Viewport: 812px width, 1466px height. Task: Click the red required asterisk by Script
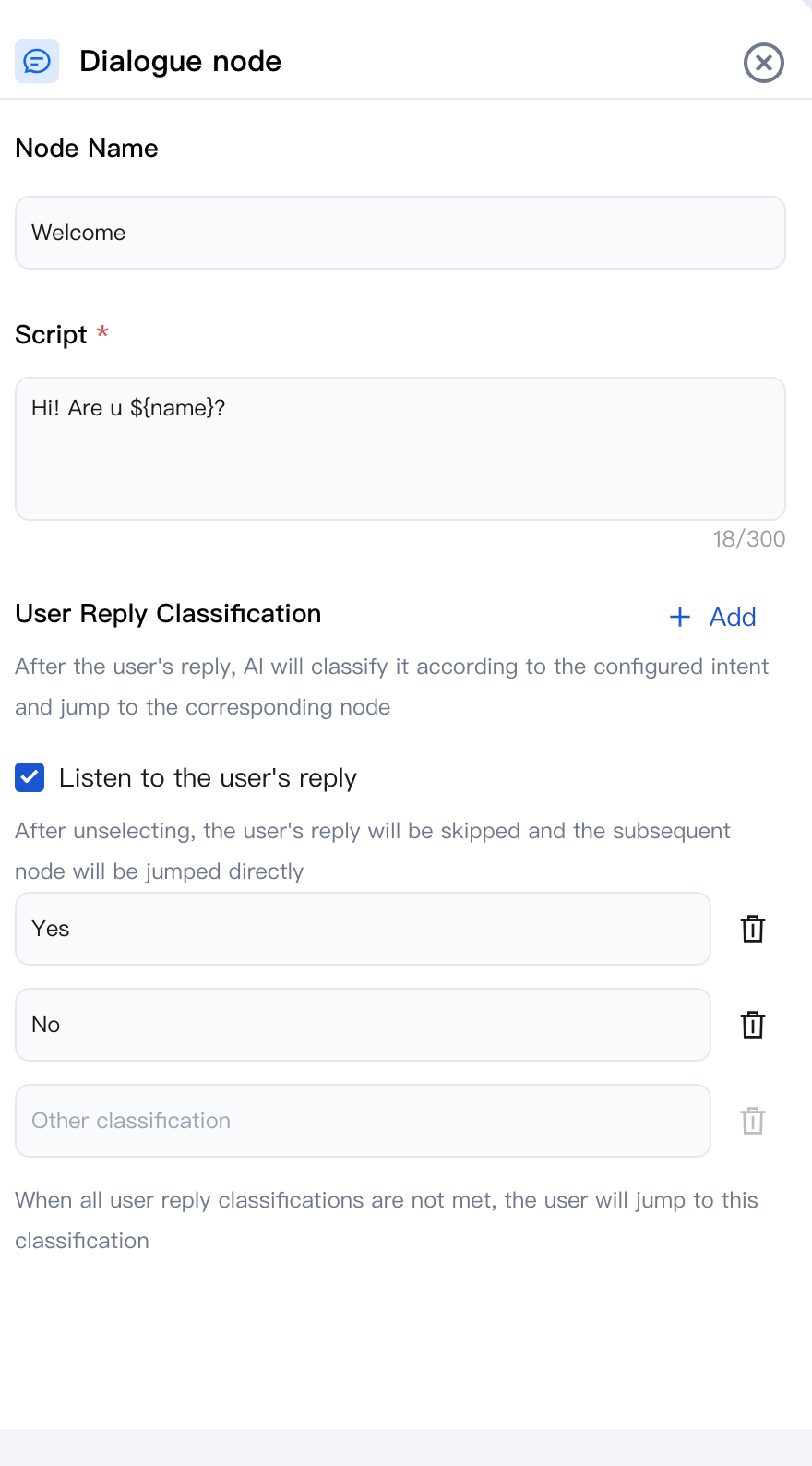tap(102, 331)
